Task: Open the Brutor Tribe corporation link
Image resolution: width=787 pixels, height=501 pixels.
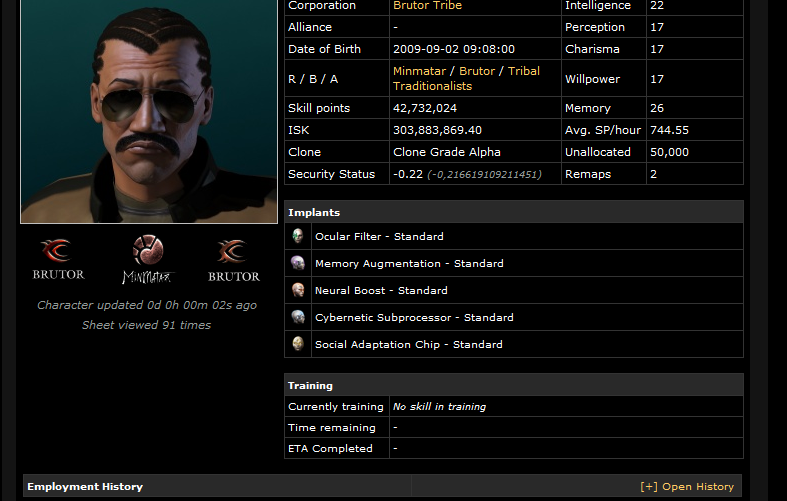Action: pyautogui.click(x=427, y=6)
